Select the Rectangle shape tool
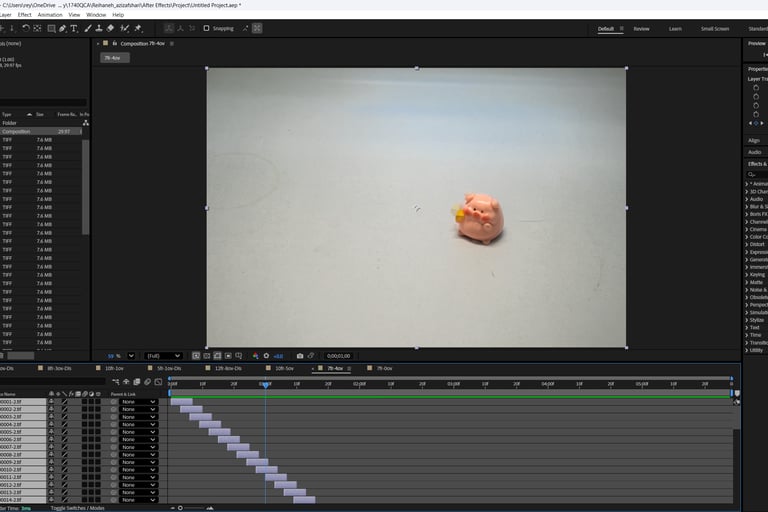Screen dimensions: 768x512 (51, 28)
